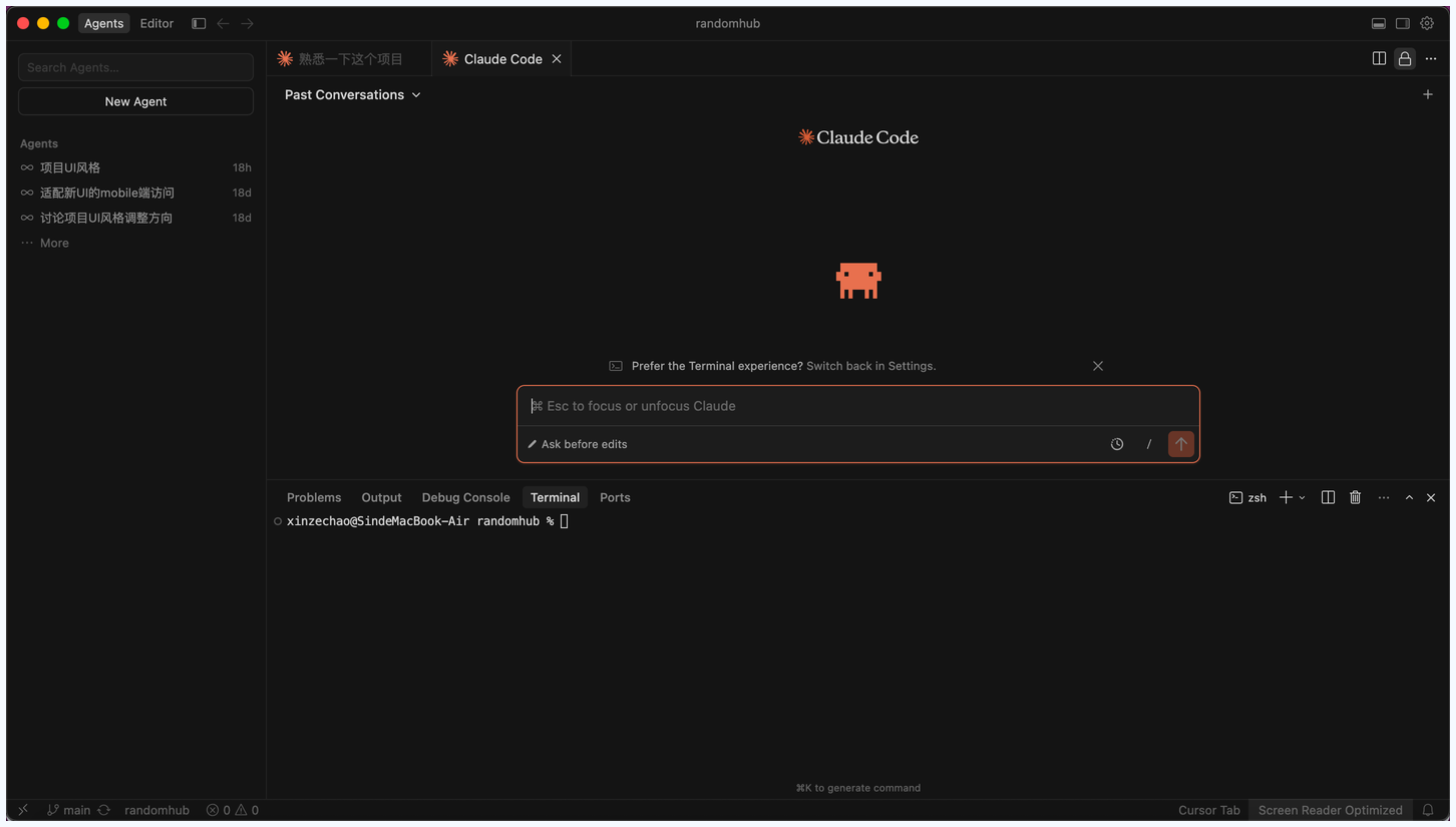
Task: Switch branch via main in status bar
Action: click(x=69, y=810)
